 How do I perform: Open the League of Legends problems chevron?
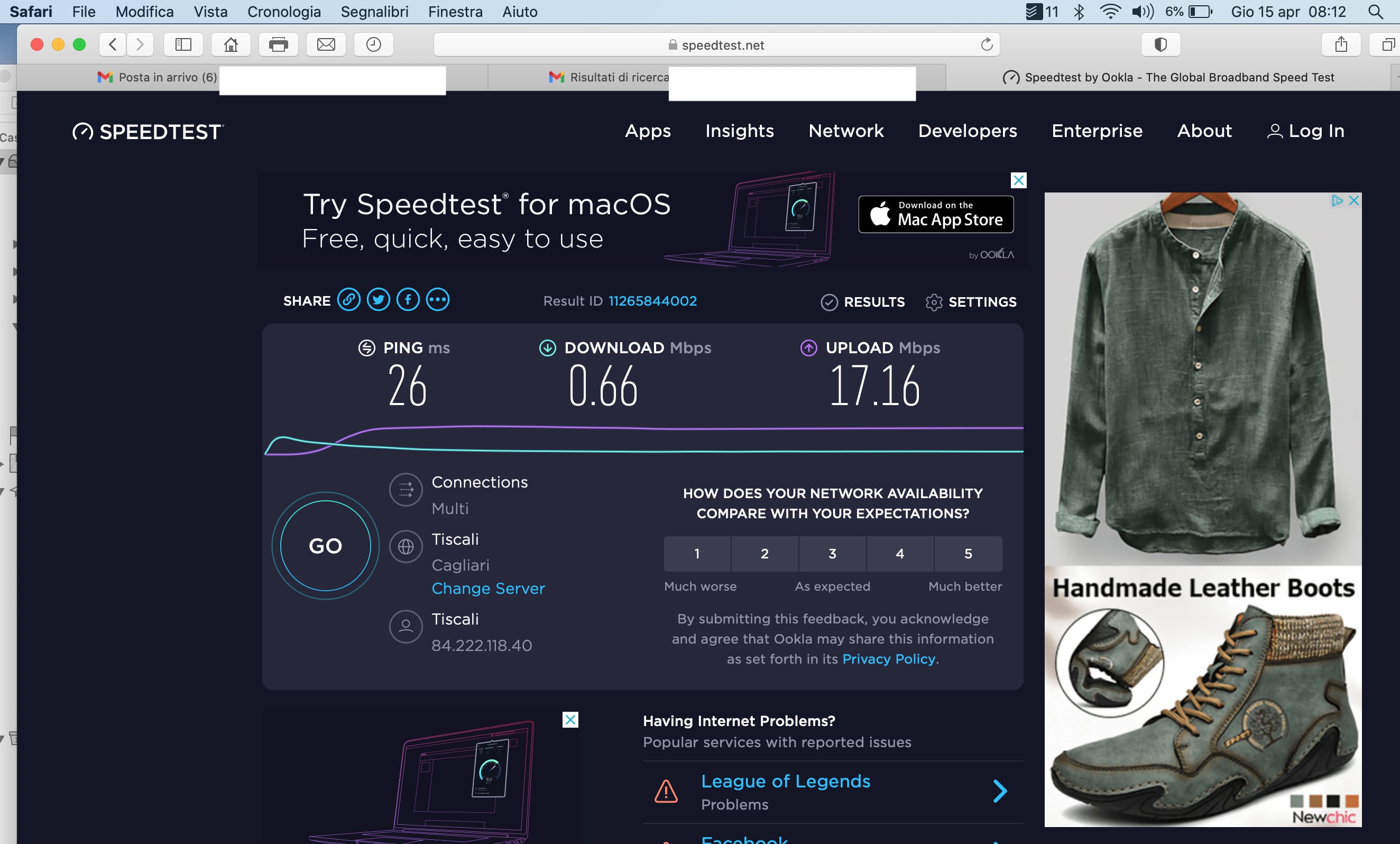click(x=1000, y=791)
